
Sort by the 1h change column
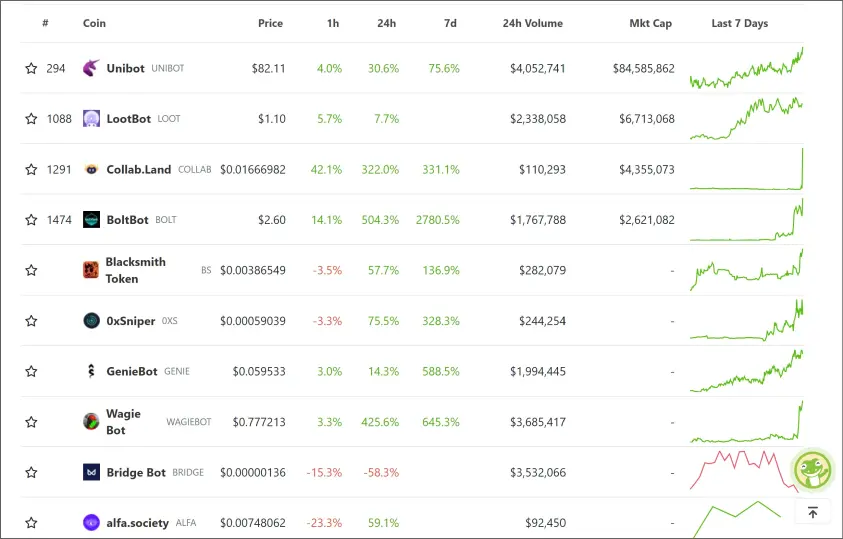point(333,23)
